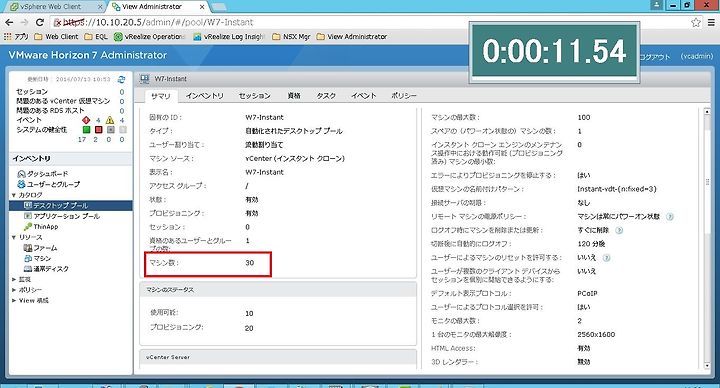Open マシン under リソース
720x388 pixels.
(37, 258)
